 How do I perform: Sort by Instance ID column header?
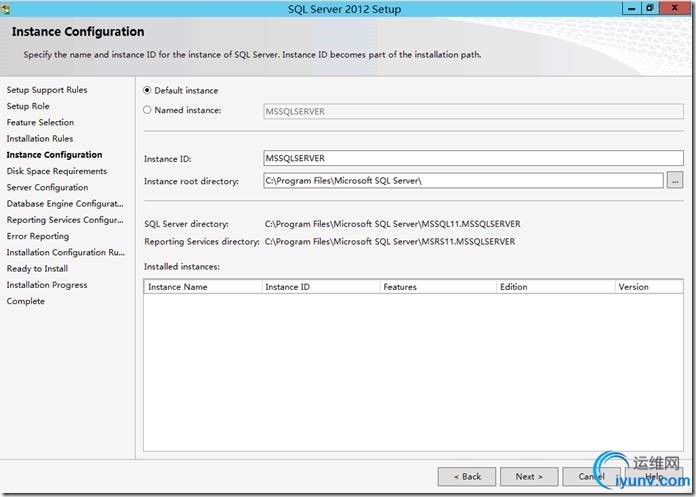coord(321,287)
